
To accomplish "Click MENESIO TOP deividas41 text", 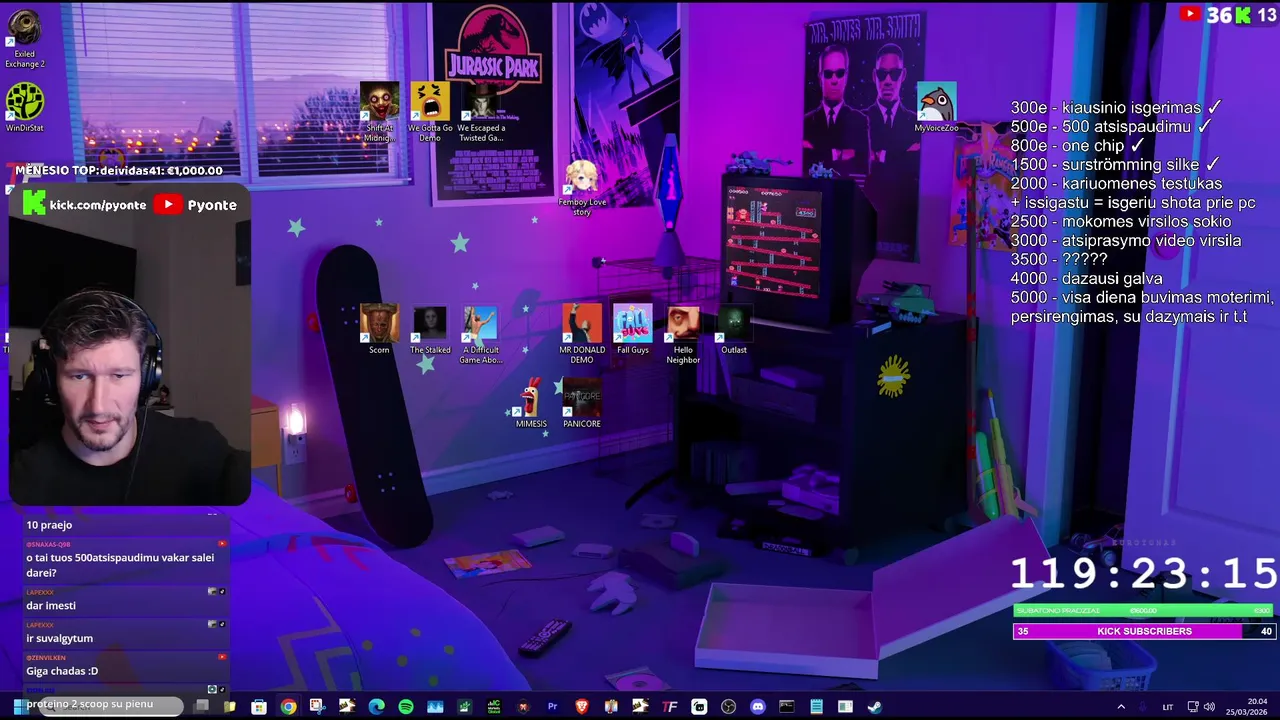I will [119, 170].
